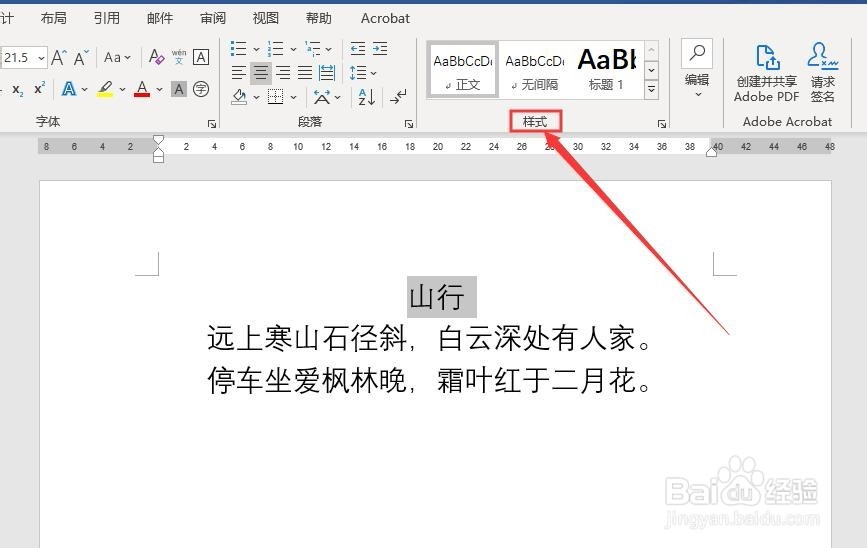Screen dimensions: 867x548
Task: Click the Increase Font Size icon
Action: (59, 57)
